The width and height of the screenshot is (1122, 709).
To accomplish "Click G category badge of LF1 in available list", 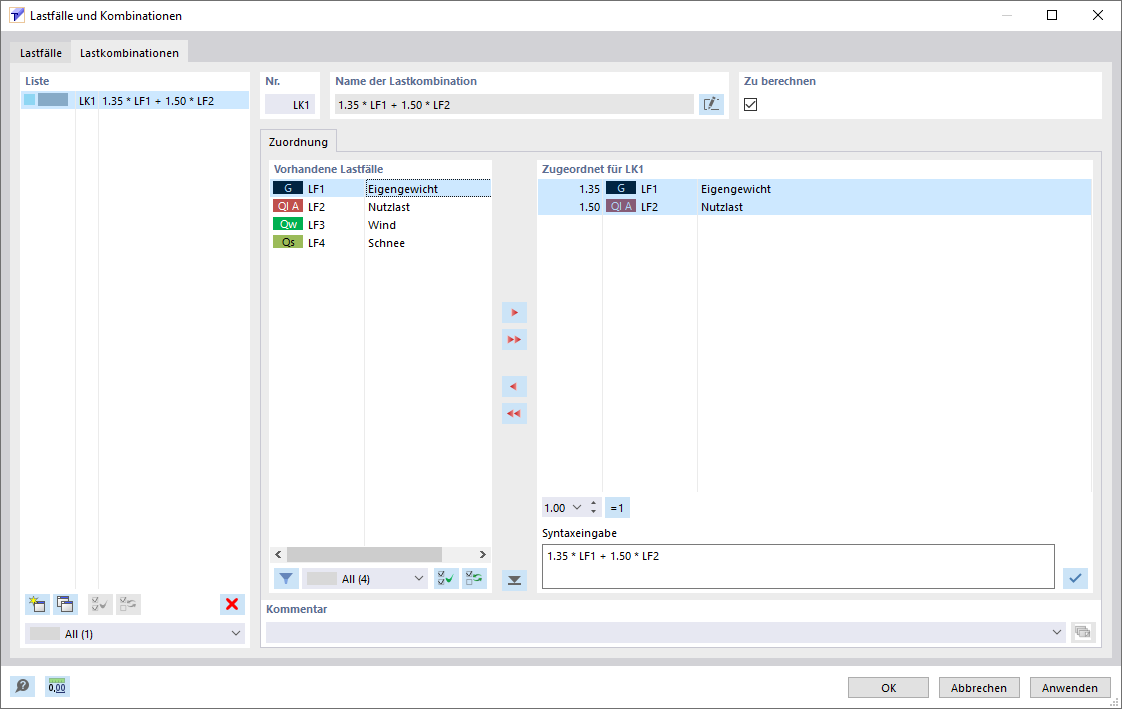I will [288, 188].
